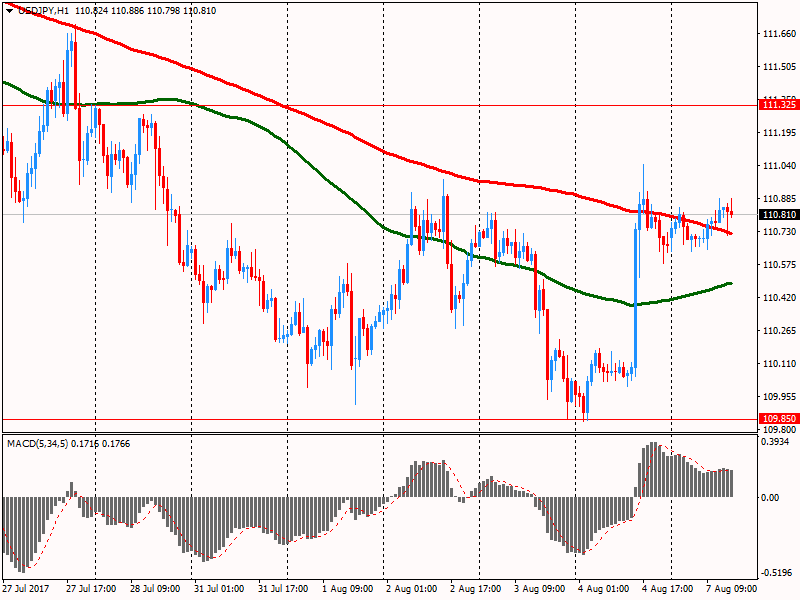Image resolution: width=800 pixels, height=600 pixels.
Task: Click the 4 Aug 17:00 time label
Action: (x=668, y=589)
